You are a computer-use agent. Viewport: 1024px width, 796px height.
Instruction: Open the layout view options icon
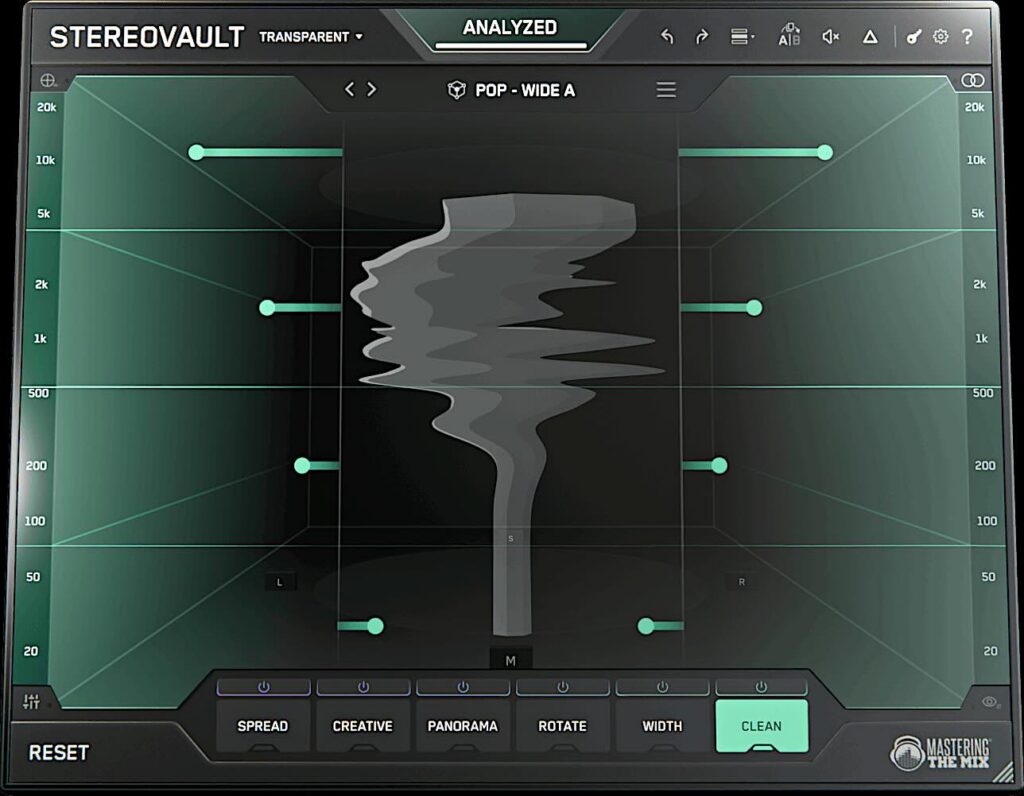coord(741,37)
